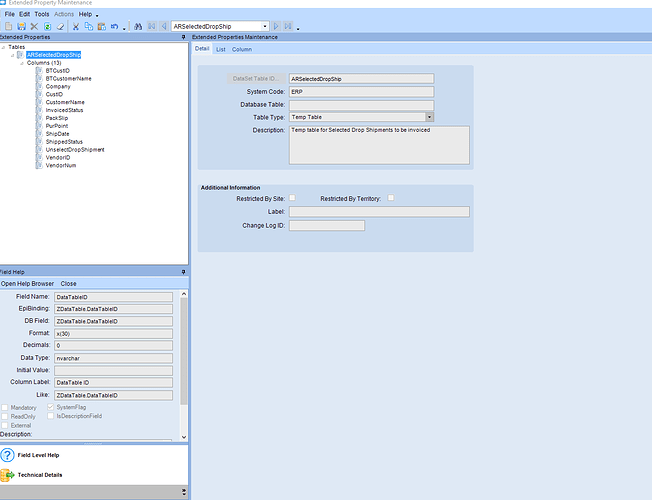Pin the Extended Properties panel
This screenshot has width=652, height=500.
pyautogui.click(x=183, y=37)
